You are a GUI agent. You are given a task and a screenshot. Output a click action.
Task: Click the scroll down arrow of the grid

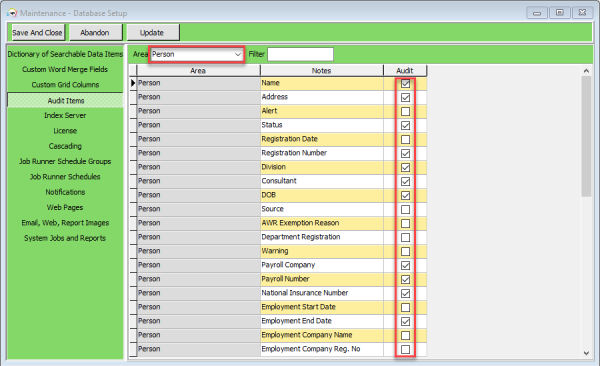point(586,353)
